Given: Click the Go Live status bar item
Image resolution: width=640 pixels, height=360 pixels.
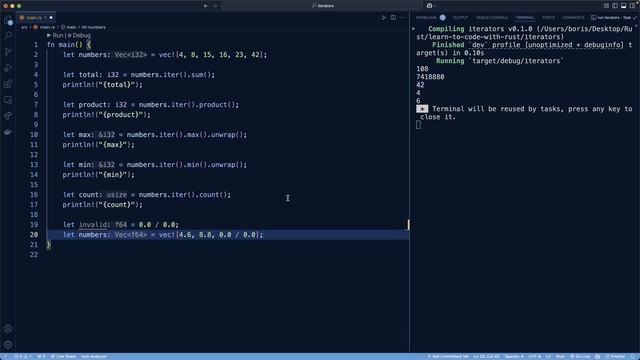Looking at the screenshot, I should pos(580,356).
